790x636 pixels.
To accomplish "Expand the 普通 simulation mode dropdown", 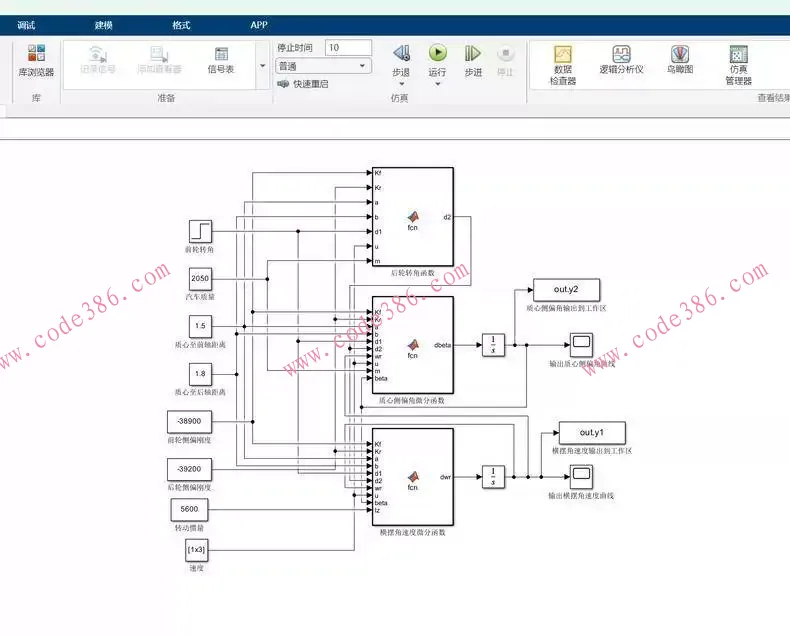I will (323, 66).
